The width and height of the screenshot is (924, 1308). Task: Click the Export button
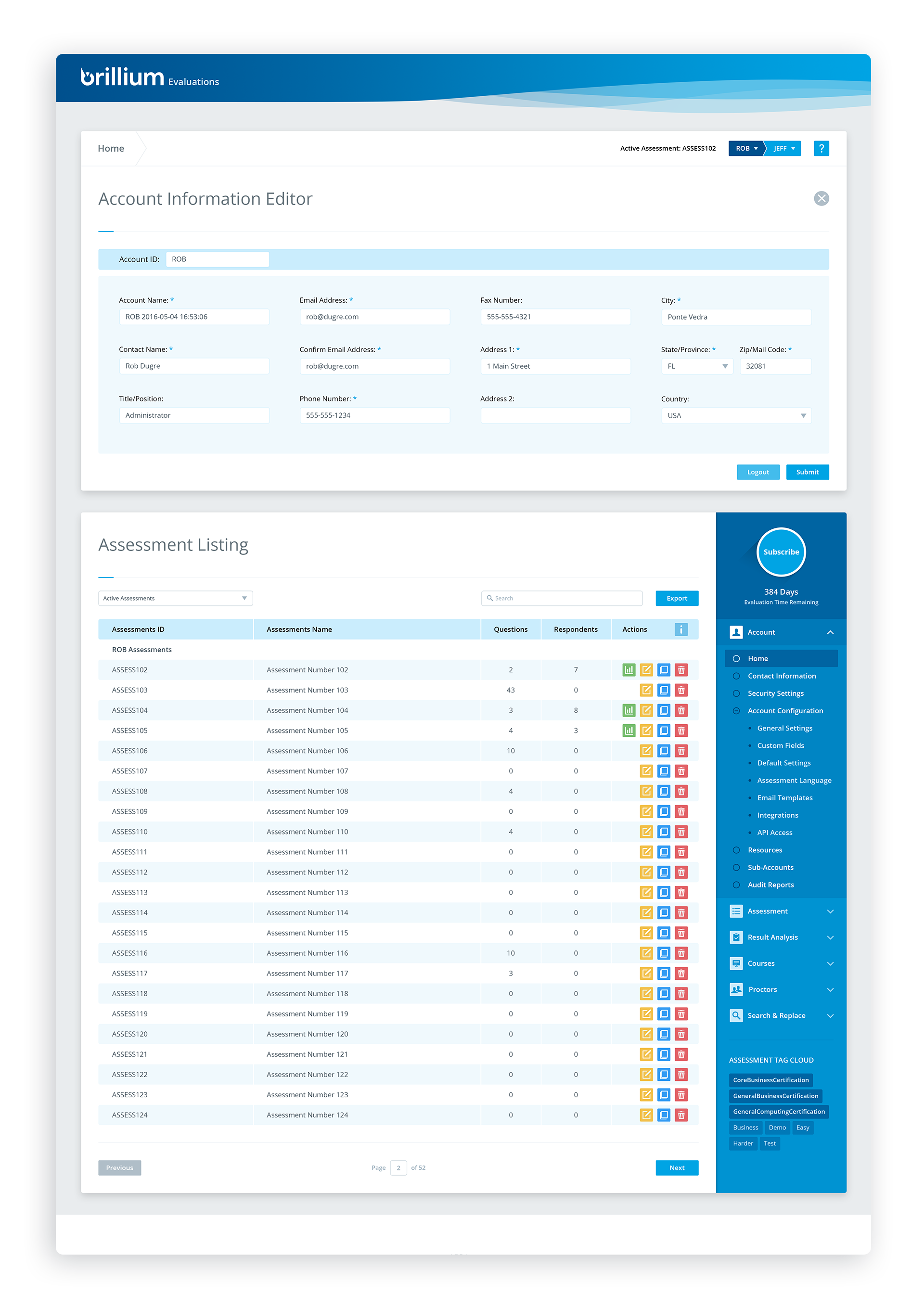click(x=676, y=598)
